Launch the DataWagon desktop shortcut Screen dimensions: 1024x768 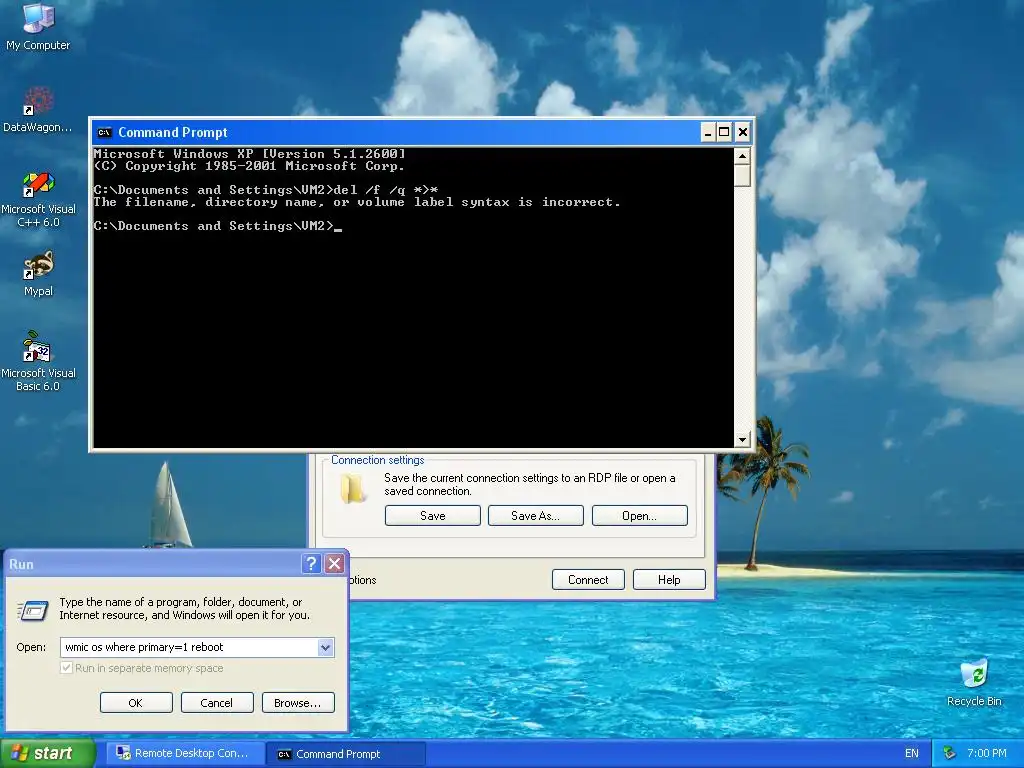click(38, 110)
